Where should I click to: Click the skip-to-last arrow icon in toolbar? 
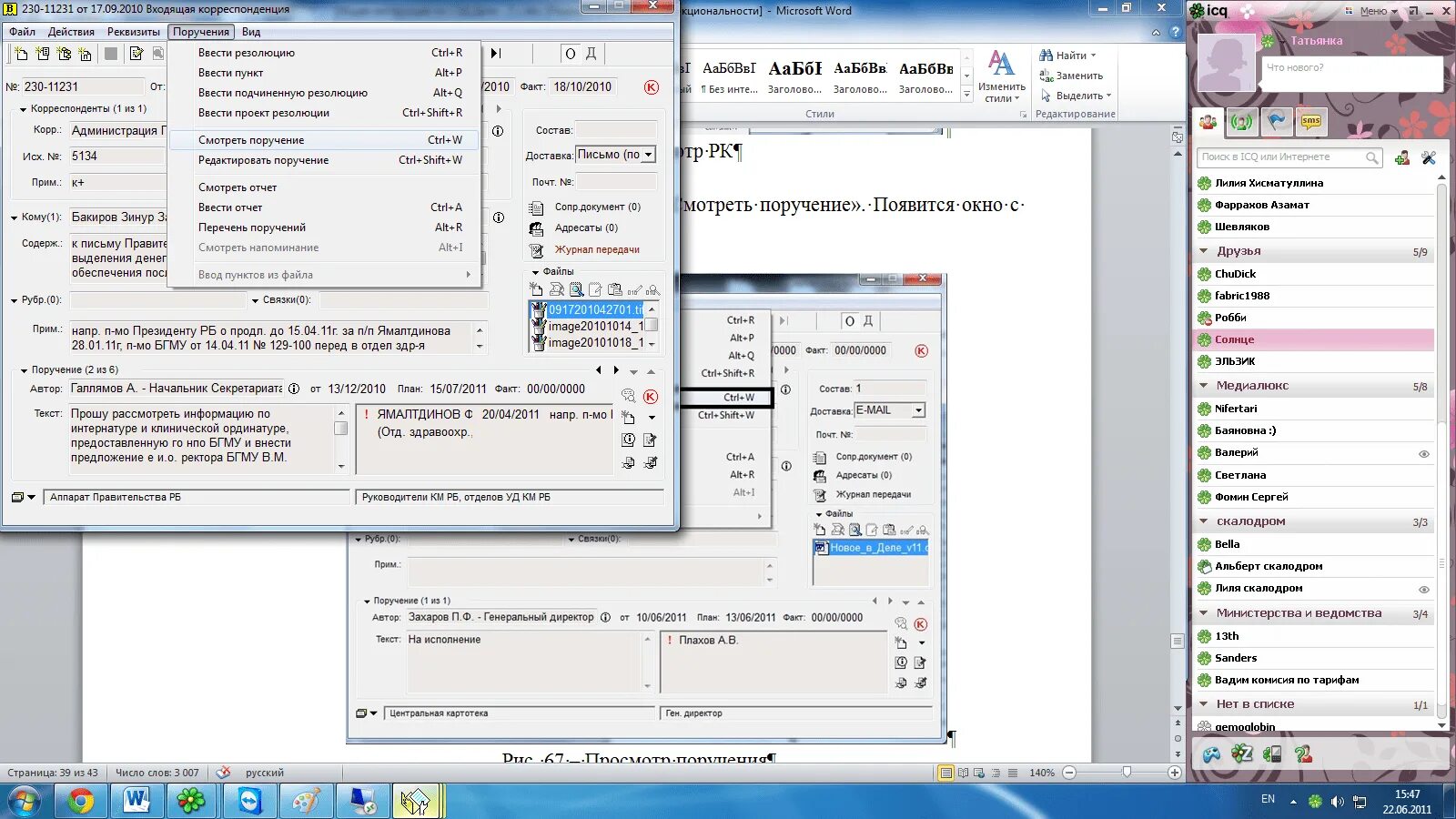(x=496, y=54)
